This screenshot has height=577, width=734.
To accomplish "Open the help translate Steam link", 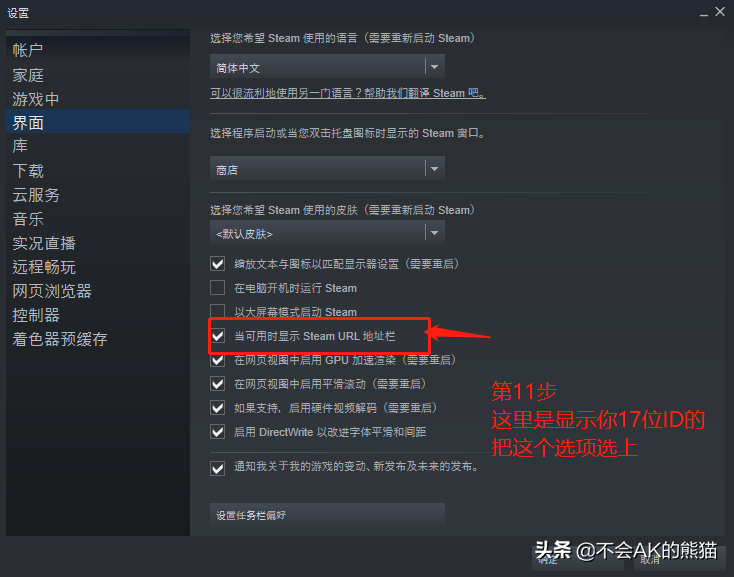I will tap(348, 93).
